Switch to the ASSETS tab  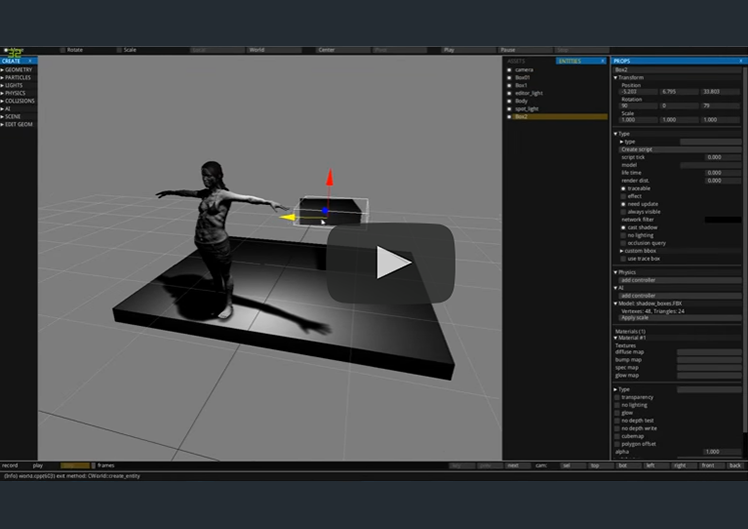[x=516, y=61]
